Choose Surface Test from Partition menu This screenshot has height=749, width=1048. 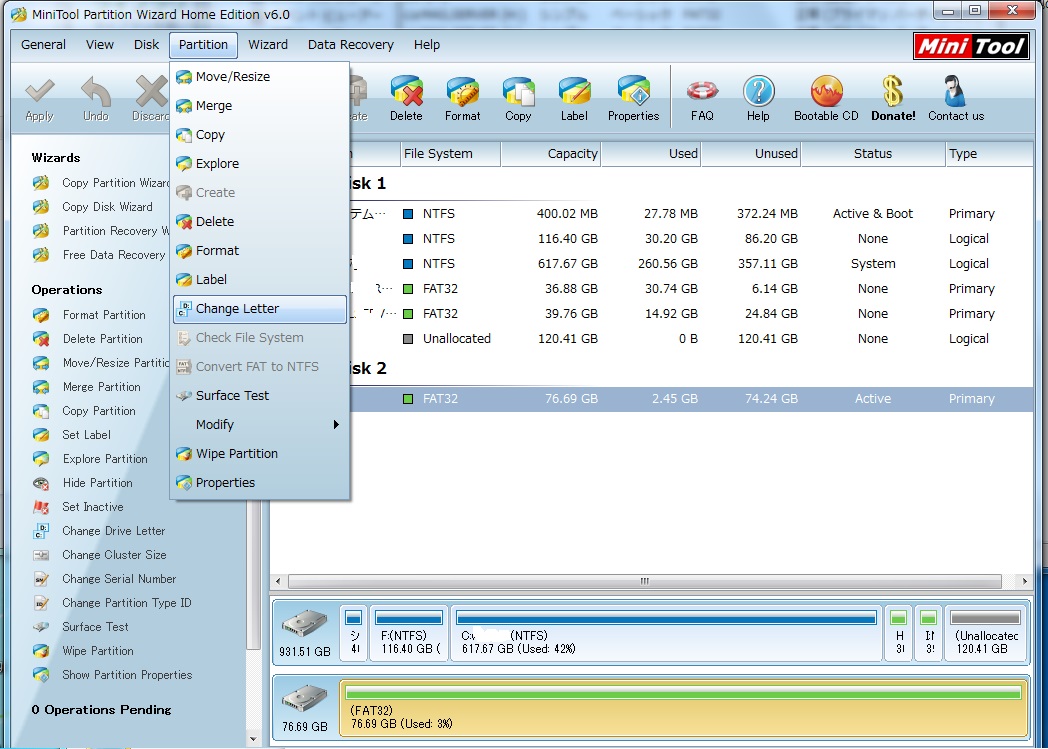260,396
